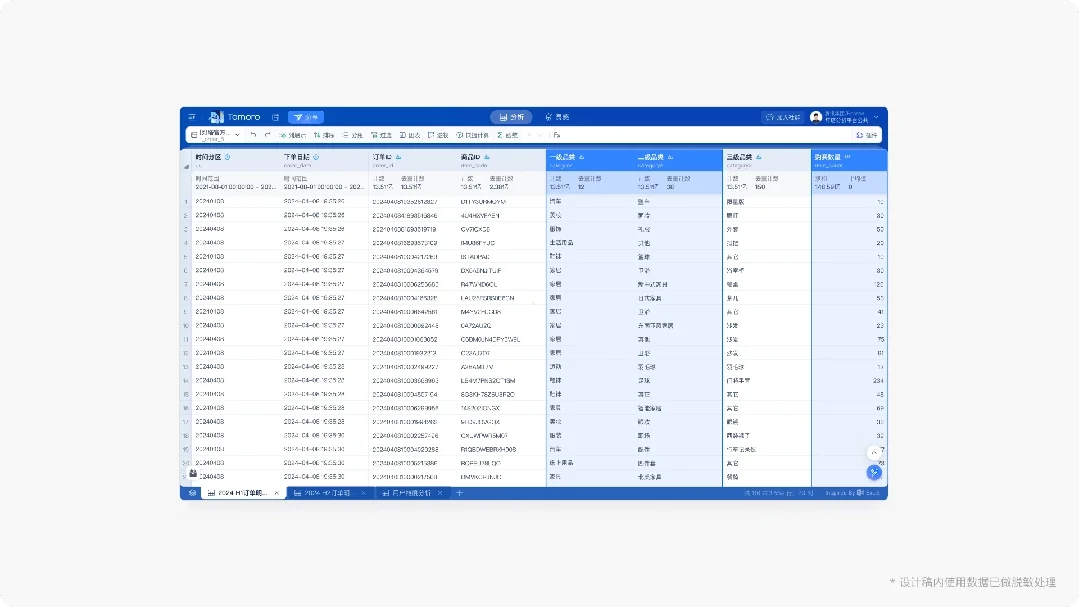Click the text type icon next to 订单ID
The width and height of the screenshot is (1079, 607).
point(398,157)
